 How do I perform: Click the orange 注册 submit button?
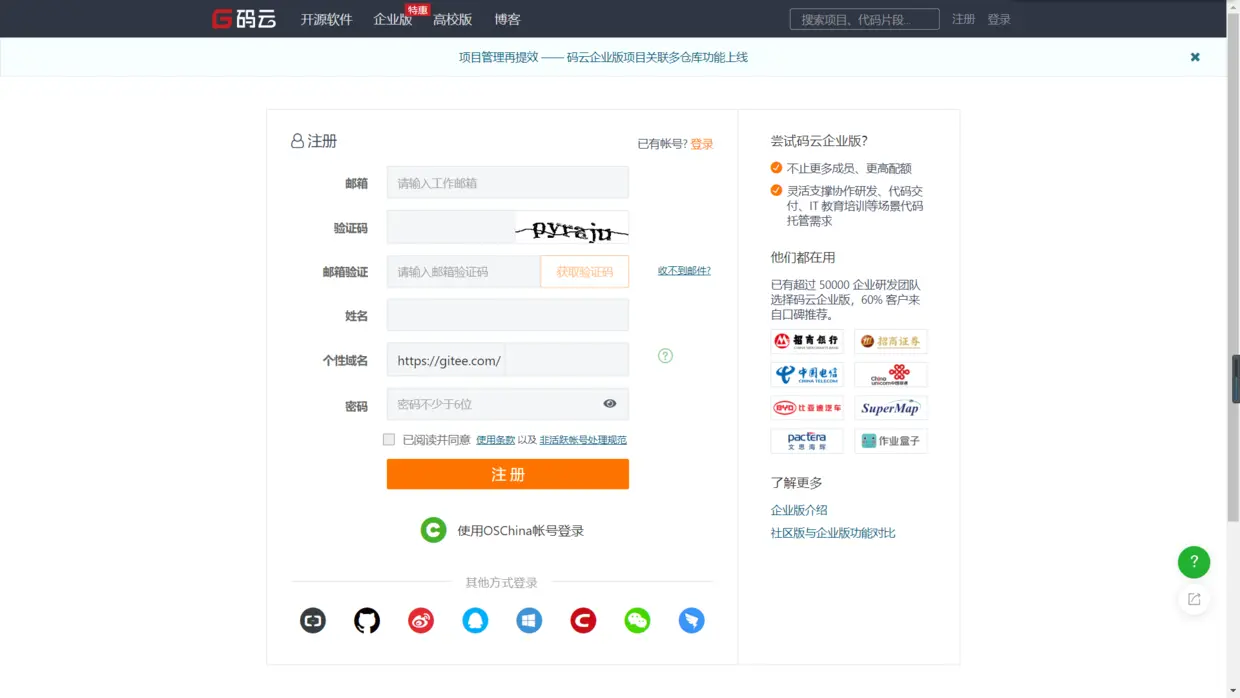[x=508, y=474]
